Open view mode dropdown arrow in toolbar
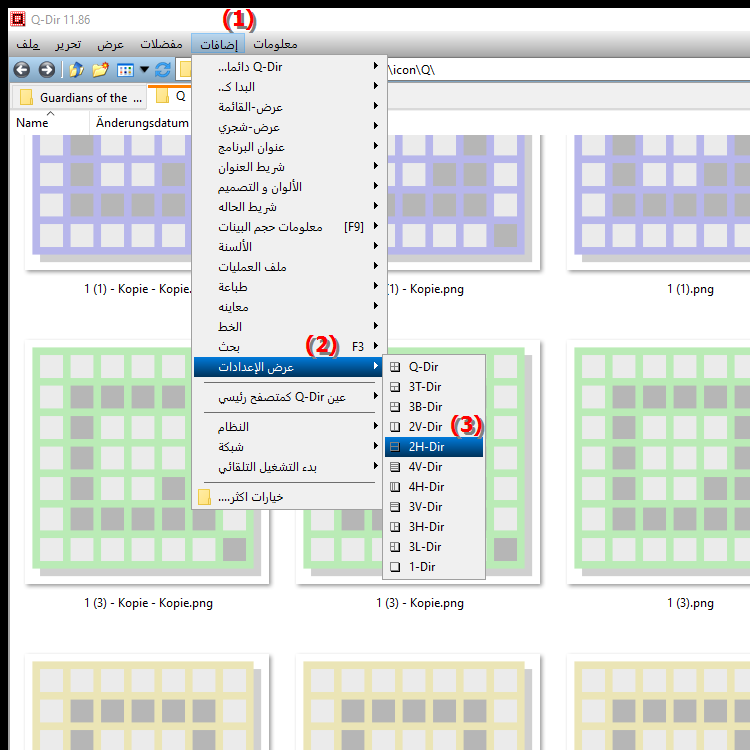The image size is (750, 750). coord(144,70)
